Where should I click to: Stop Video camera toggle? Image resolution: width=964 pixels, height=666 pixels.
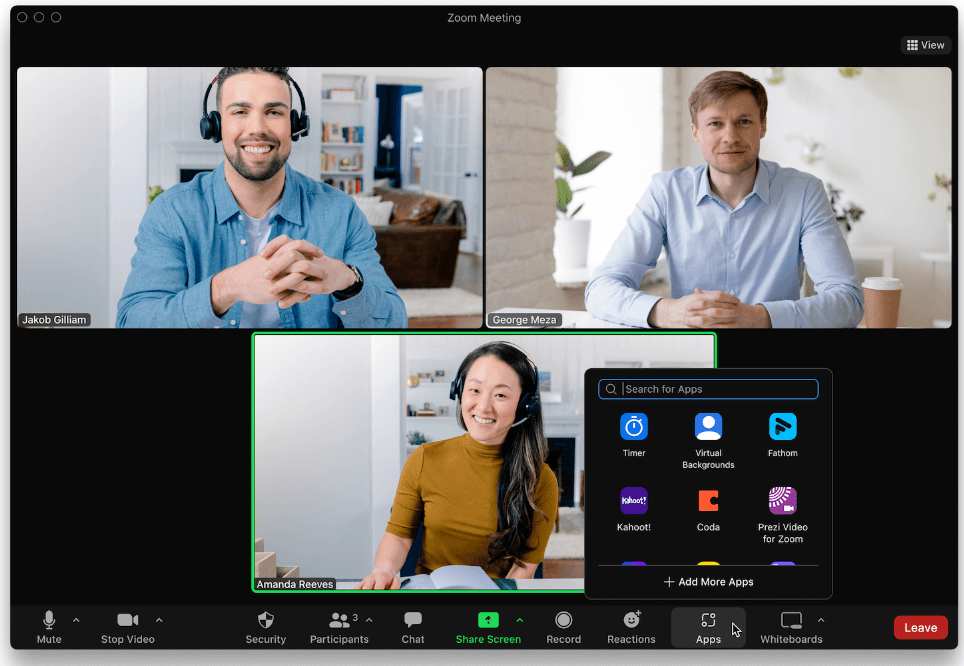click(x=127, y=621)
